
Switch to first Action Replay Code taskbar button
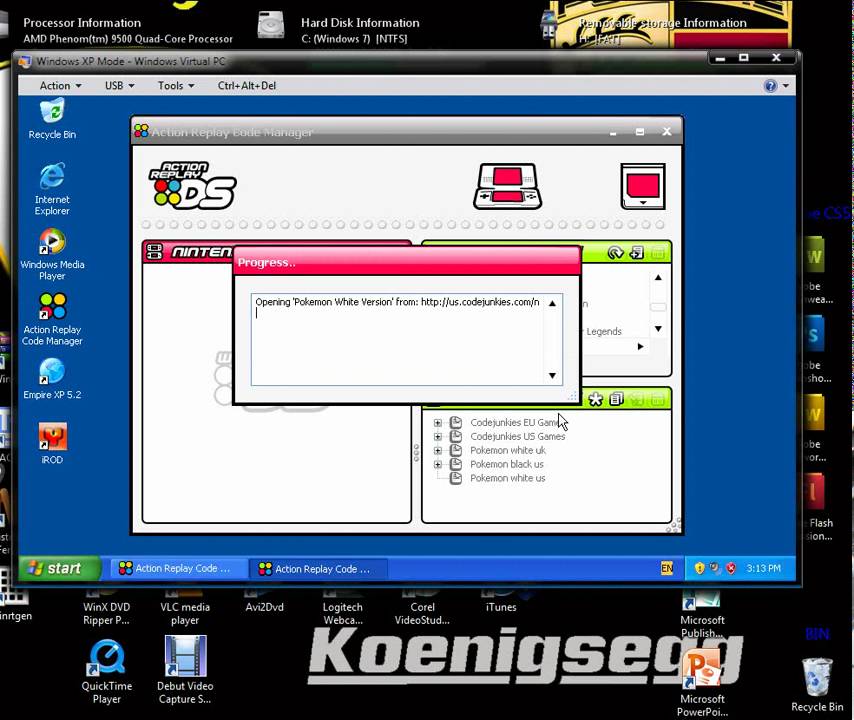click(x=179, y=568)
